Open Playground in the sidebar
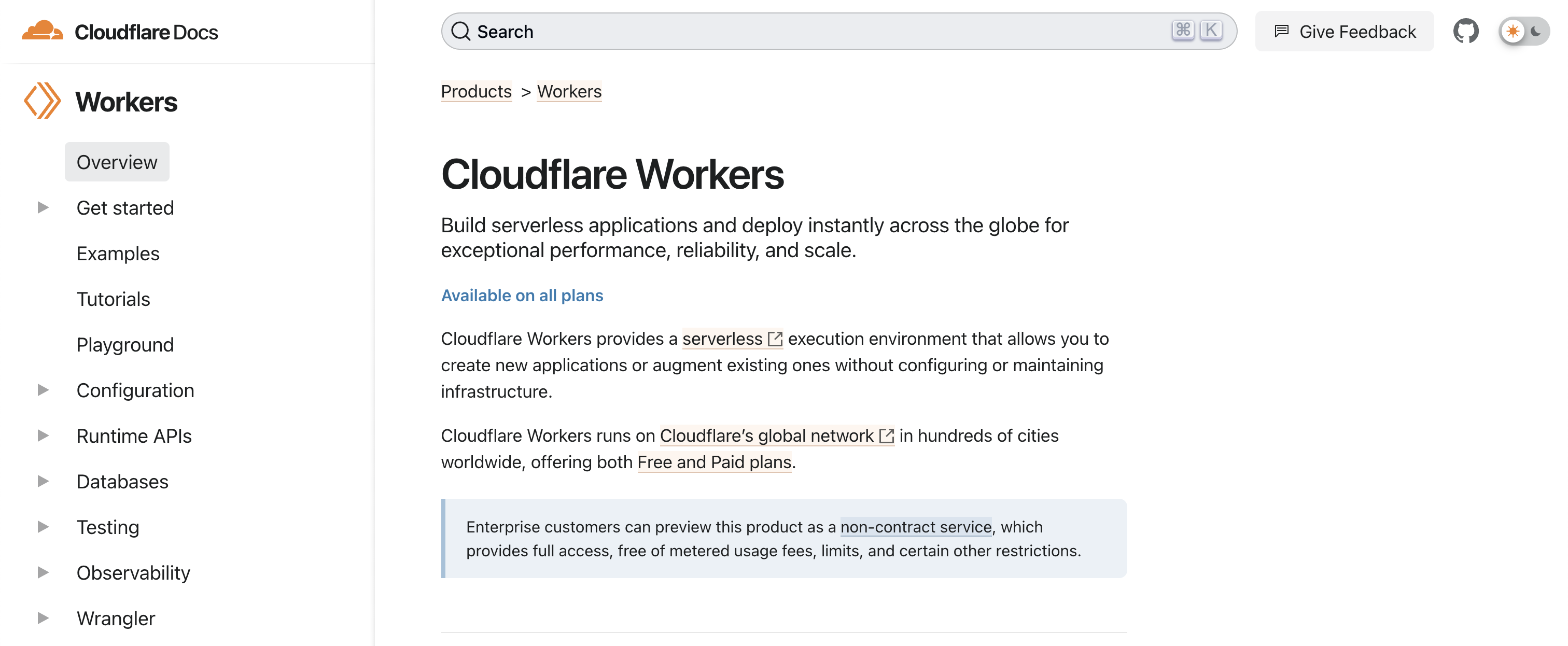This screenshot has width=1568, height=646. pyautogui.click(x=125, y=345)
